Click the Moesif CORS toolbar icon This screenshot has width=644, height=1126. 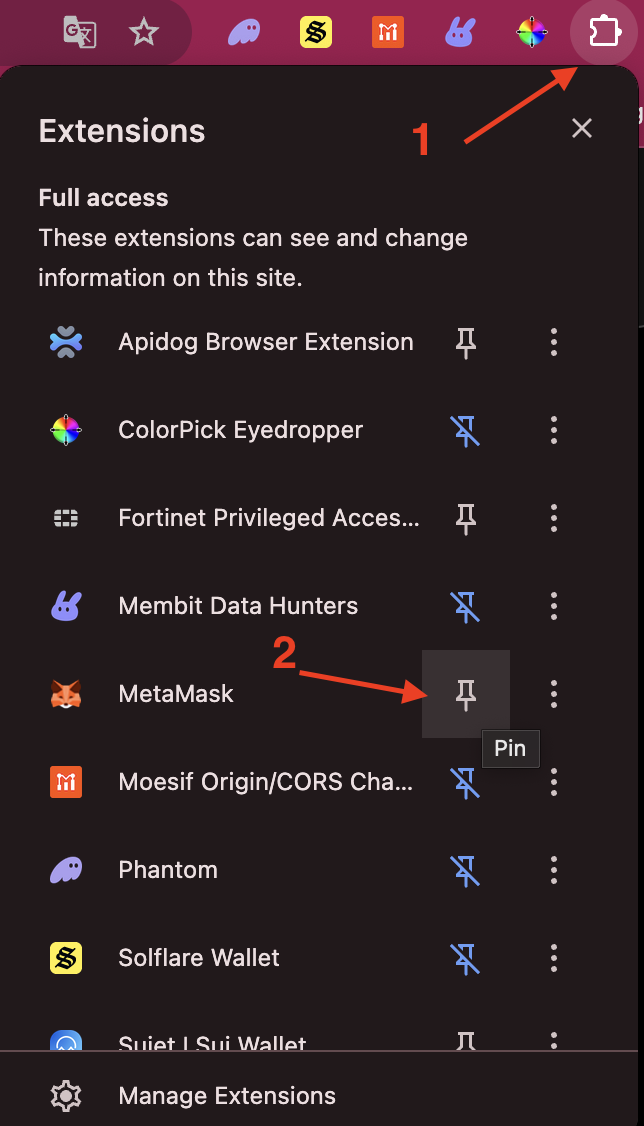pos(388,33)
